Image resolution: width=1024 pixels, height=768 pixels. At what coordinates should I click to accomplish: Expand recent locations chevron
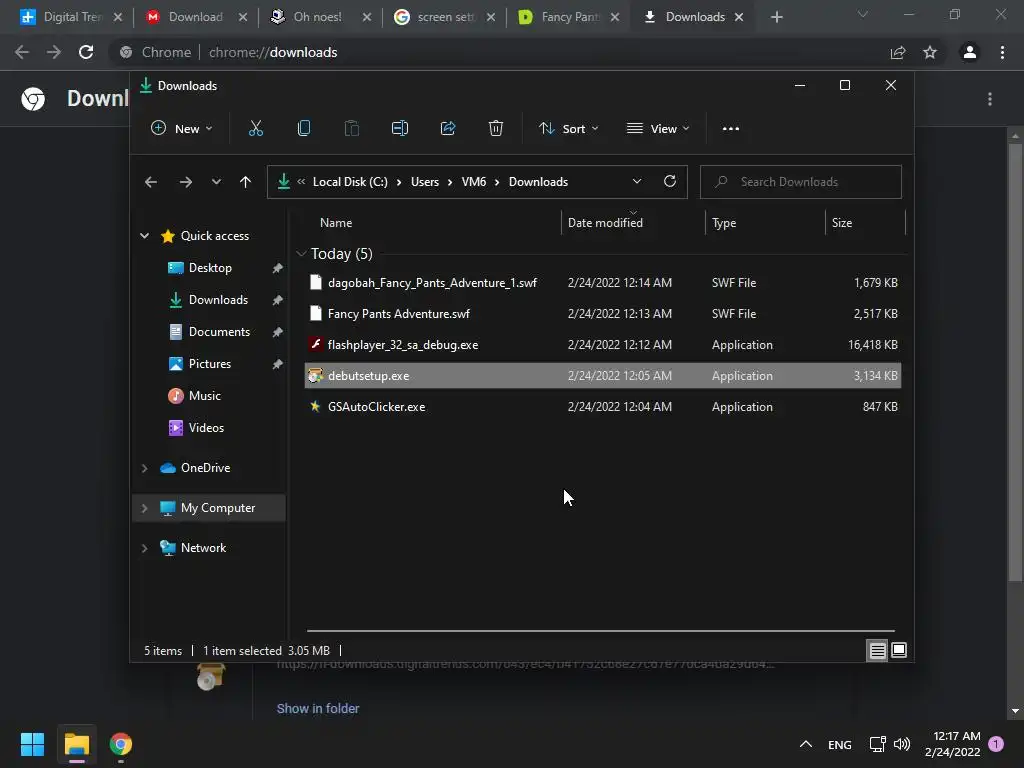coord(216,182)
